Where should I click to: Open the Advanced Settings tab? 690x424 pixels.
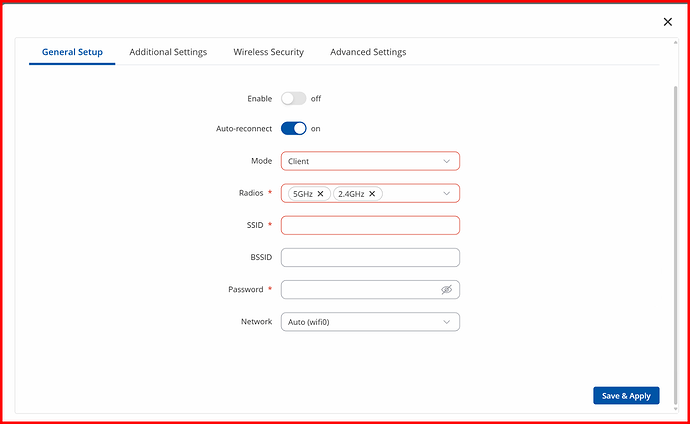pyautogui.click(x=368, y=52)
